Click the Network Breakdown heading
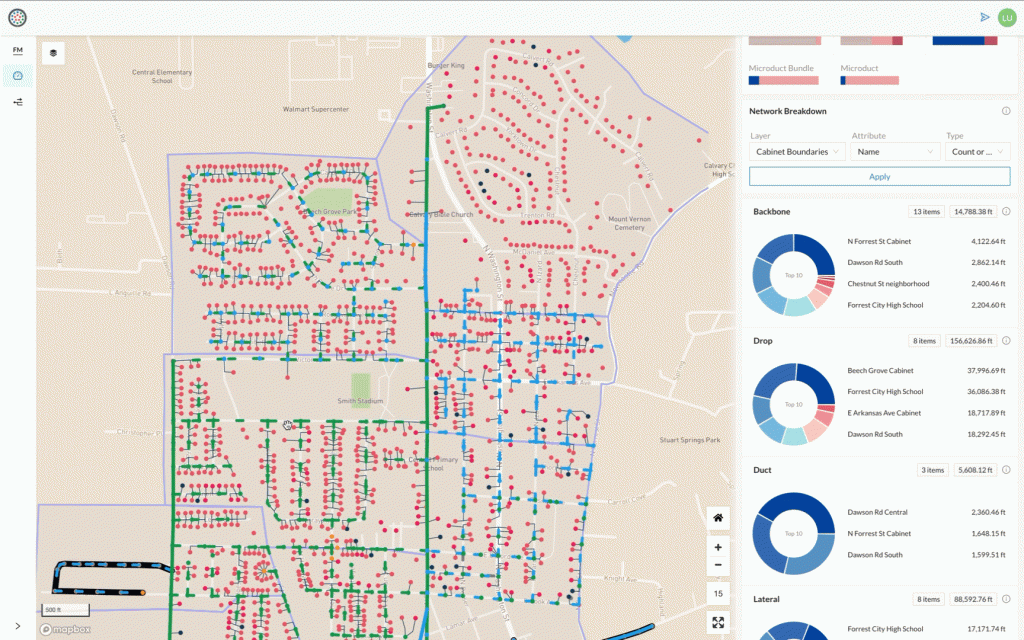 [788, 111]
